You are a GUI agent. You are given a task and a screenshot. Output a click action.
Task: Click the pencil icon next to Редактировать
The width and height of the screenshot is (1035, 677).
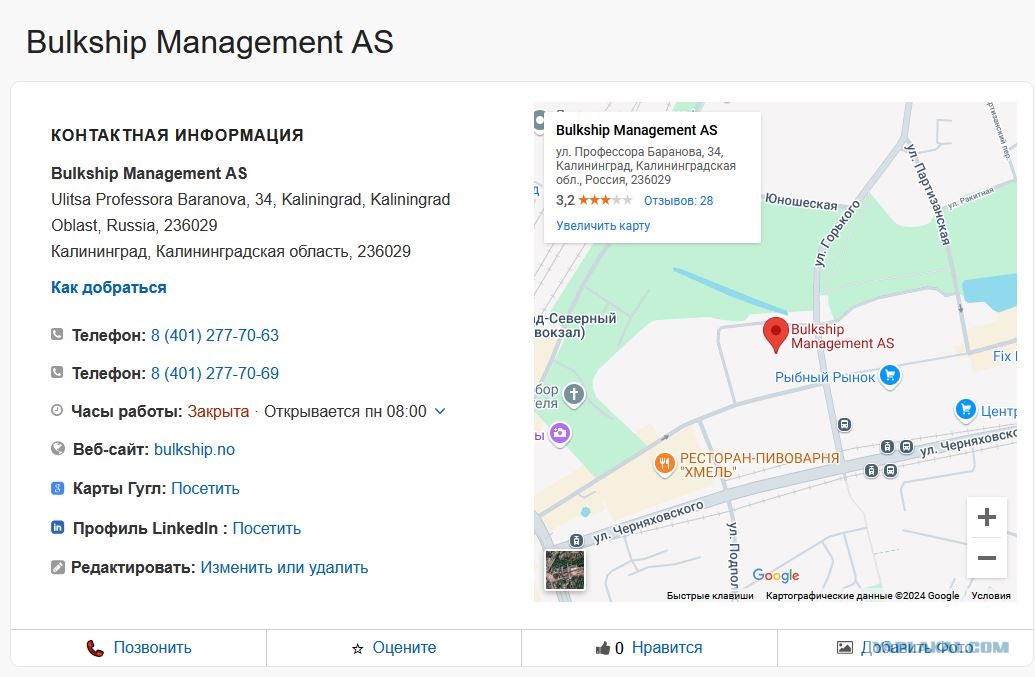(57, 567)
